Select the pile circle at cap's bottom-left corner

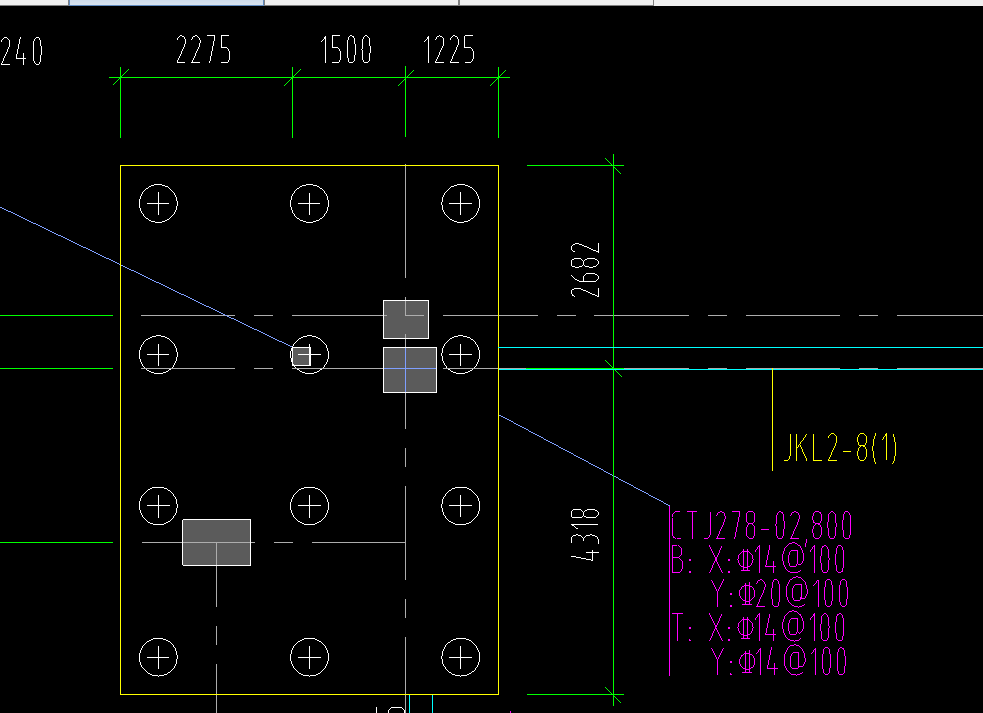[158, 657]
